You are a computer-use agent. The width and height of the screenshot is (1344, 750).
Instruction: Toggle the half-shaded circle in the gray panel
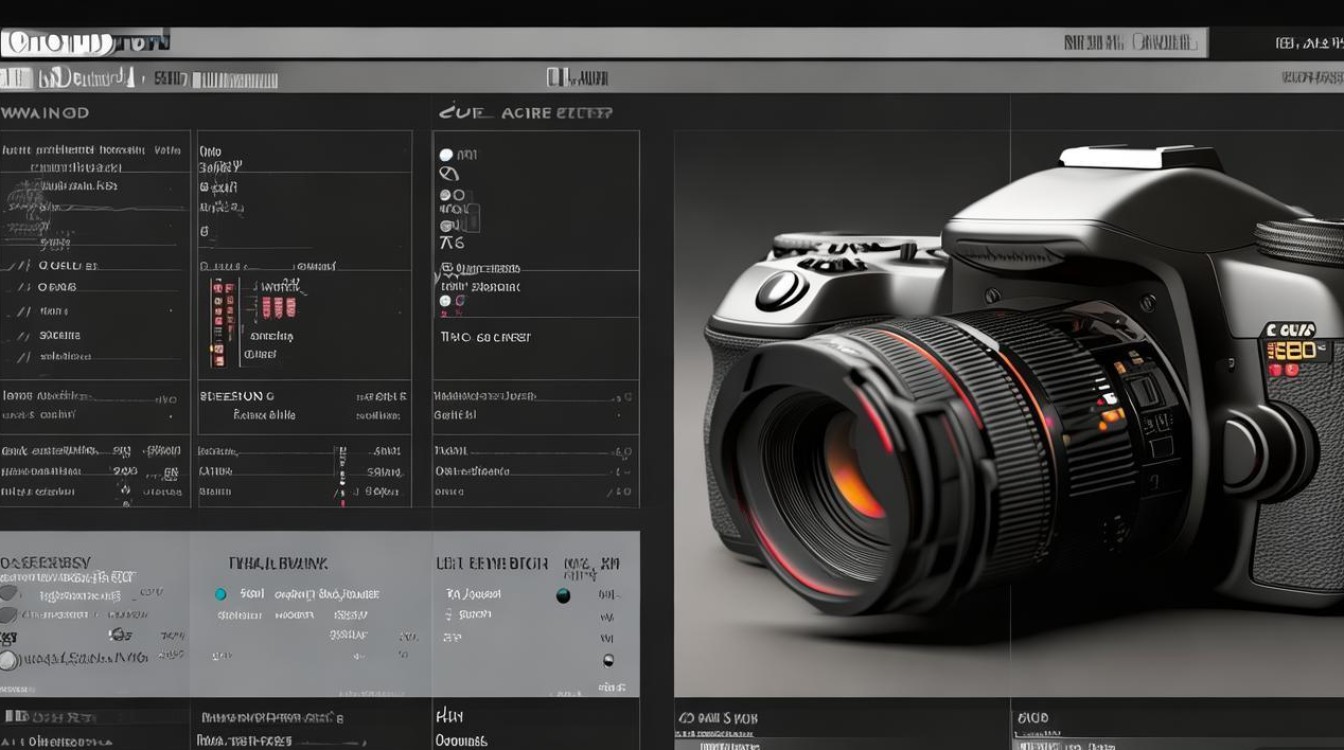[x=607, y=660]
